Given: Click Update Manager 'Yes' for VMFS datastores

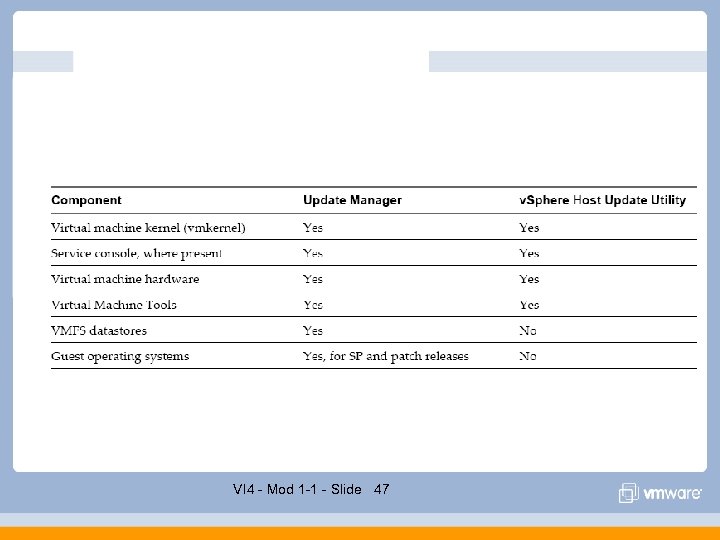Looking at the screenshot, I should pyautogui.click(x=313, y=331).
